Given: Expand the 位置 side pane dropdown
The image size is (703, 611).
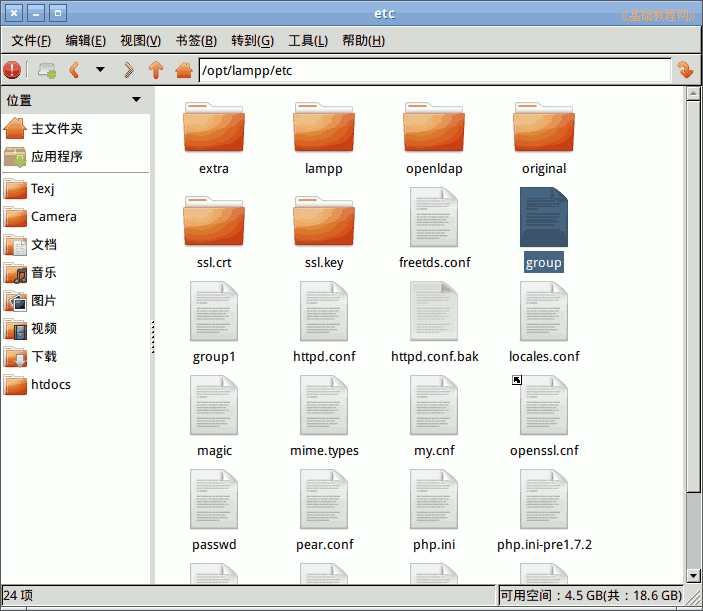Looking at the screenshot, I should [136, 100].
